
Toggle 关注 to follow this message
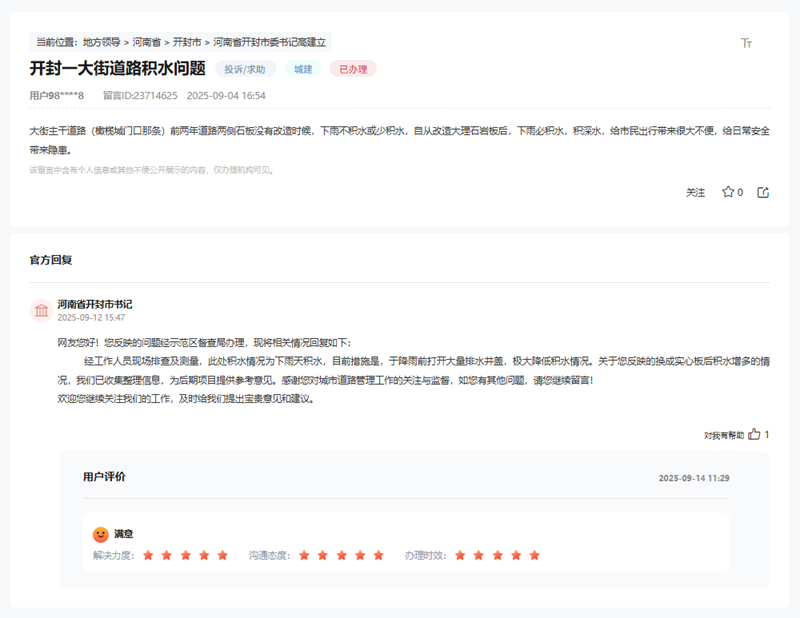coord(695,192)
